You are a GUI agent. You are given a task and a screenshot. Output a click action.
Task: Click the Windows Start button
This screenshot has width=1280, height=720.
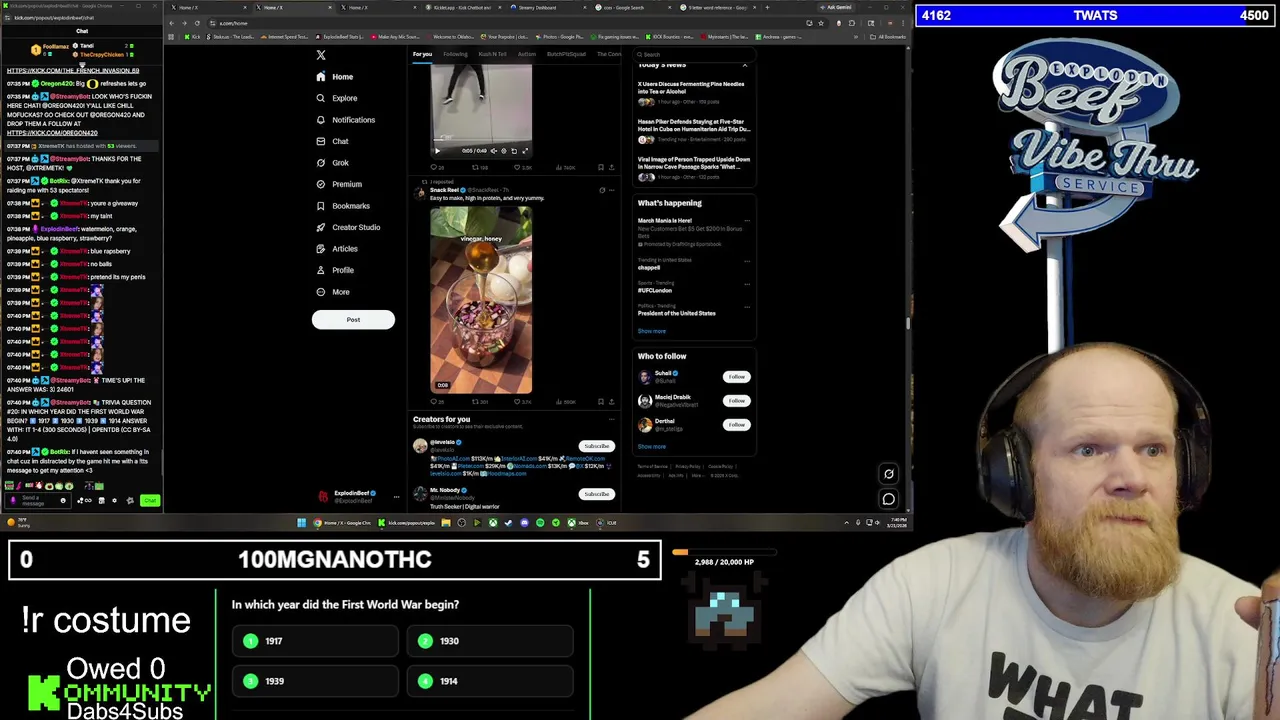coord(301,523)
